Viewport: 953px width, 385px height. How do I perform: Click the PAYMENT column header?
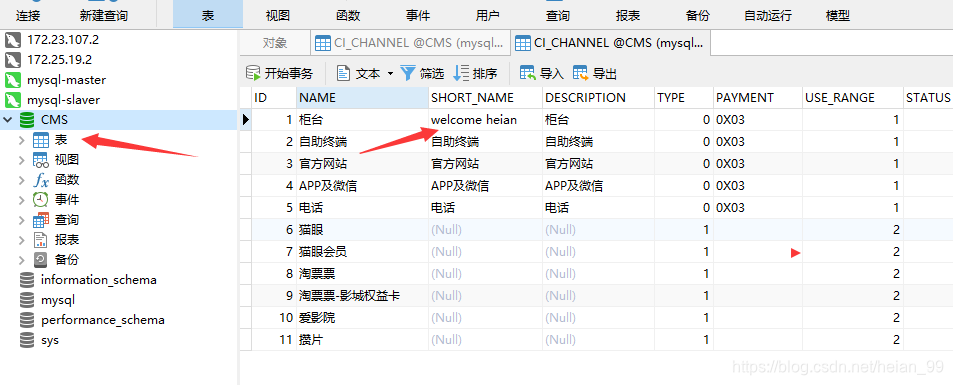tap(758, 98)
